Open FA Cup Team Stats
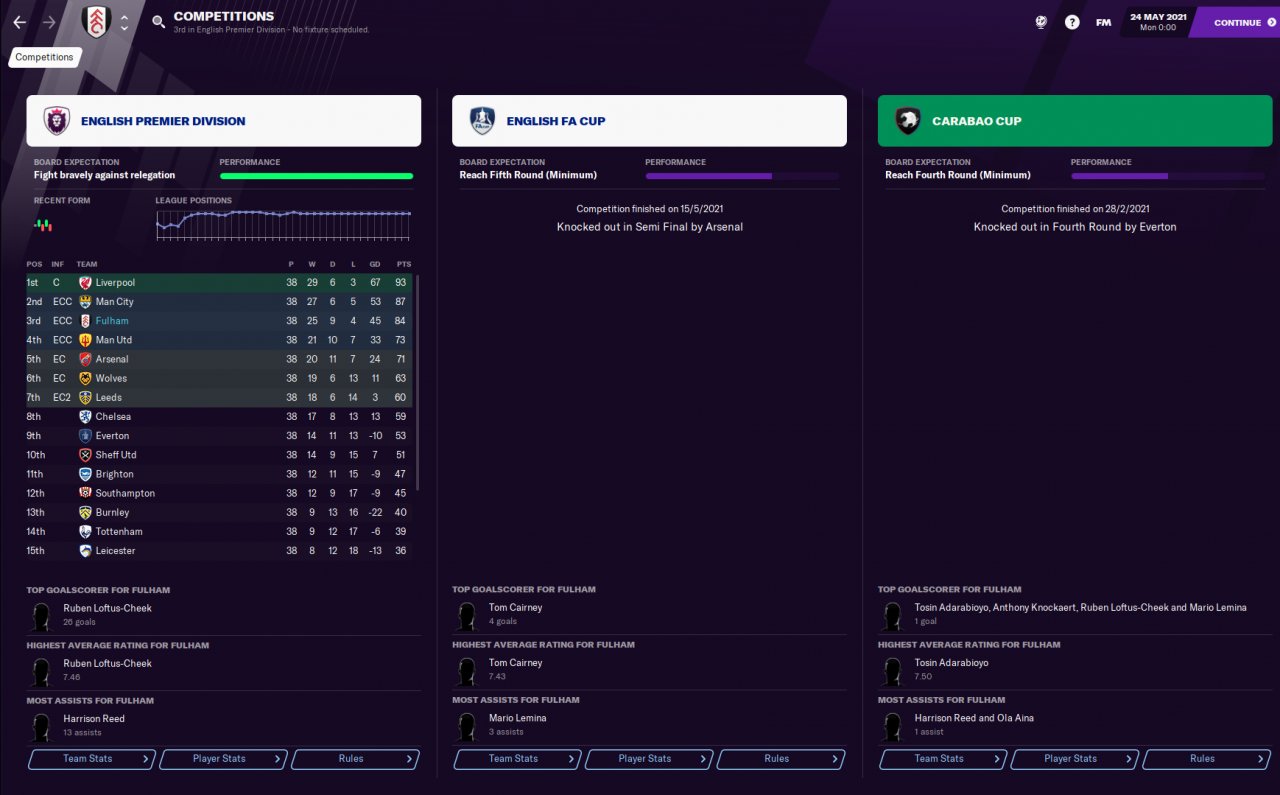 tap(518, 759)
